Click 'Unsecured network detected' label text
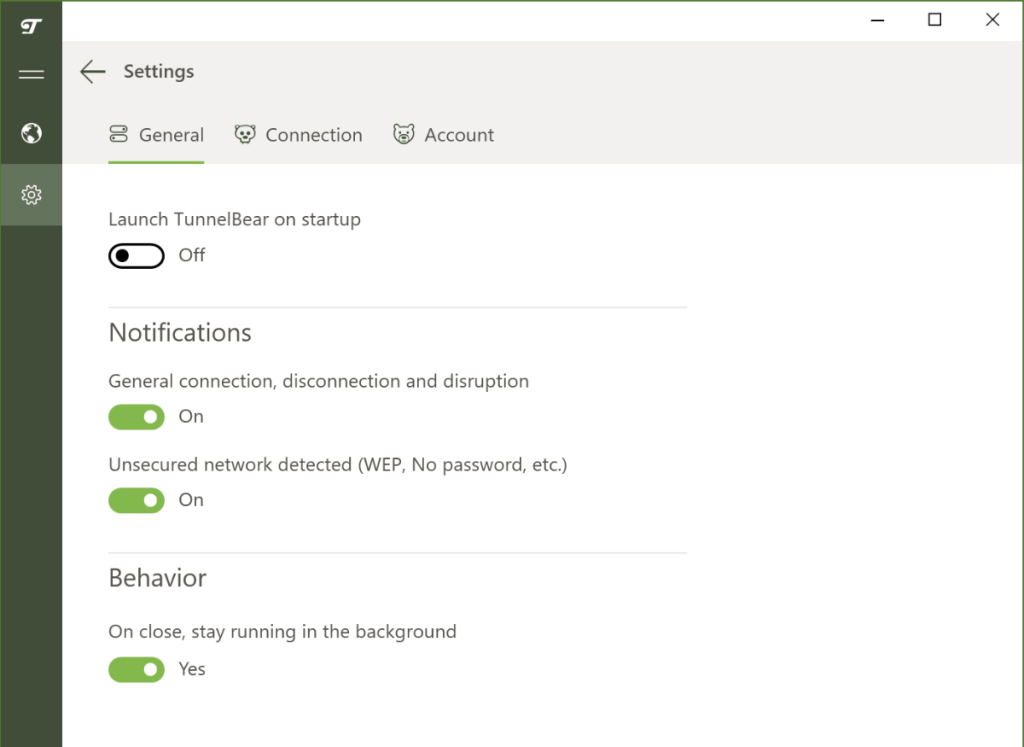 [x=338, y=465]
